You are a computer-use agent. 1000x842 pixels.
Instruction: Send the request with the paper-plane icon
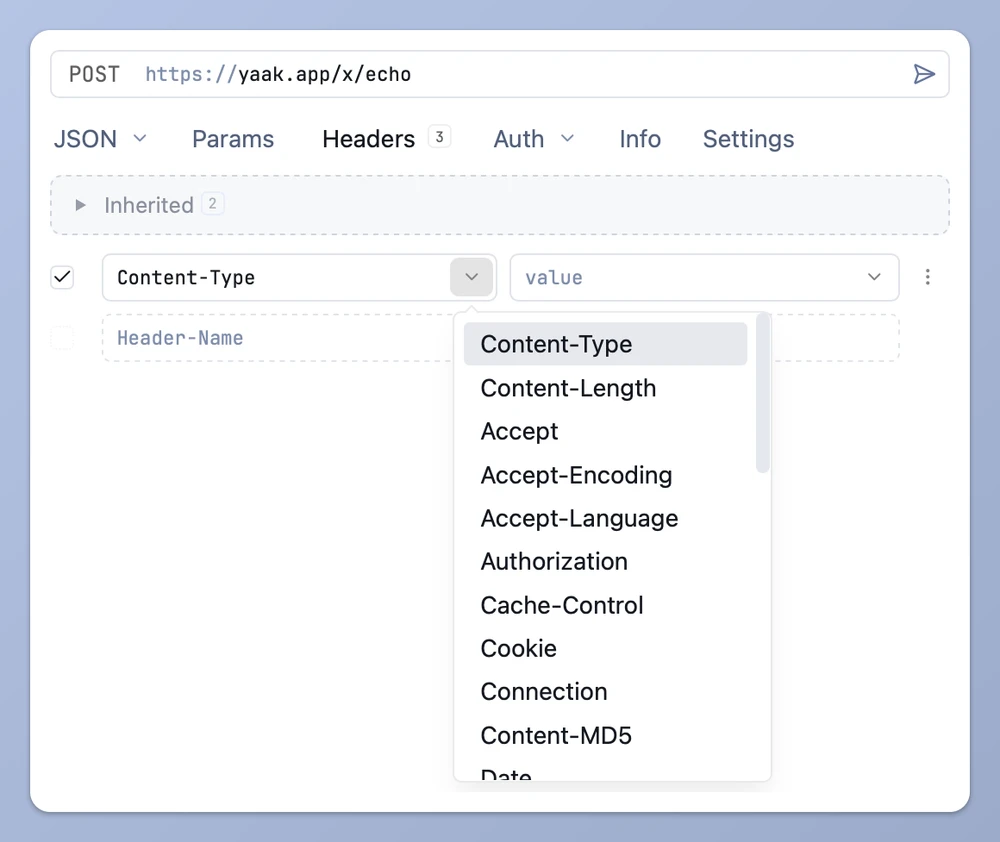(923, 74)
